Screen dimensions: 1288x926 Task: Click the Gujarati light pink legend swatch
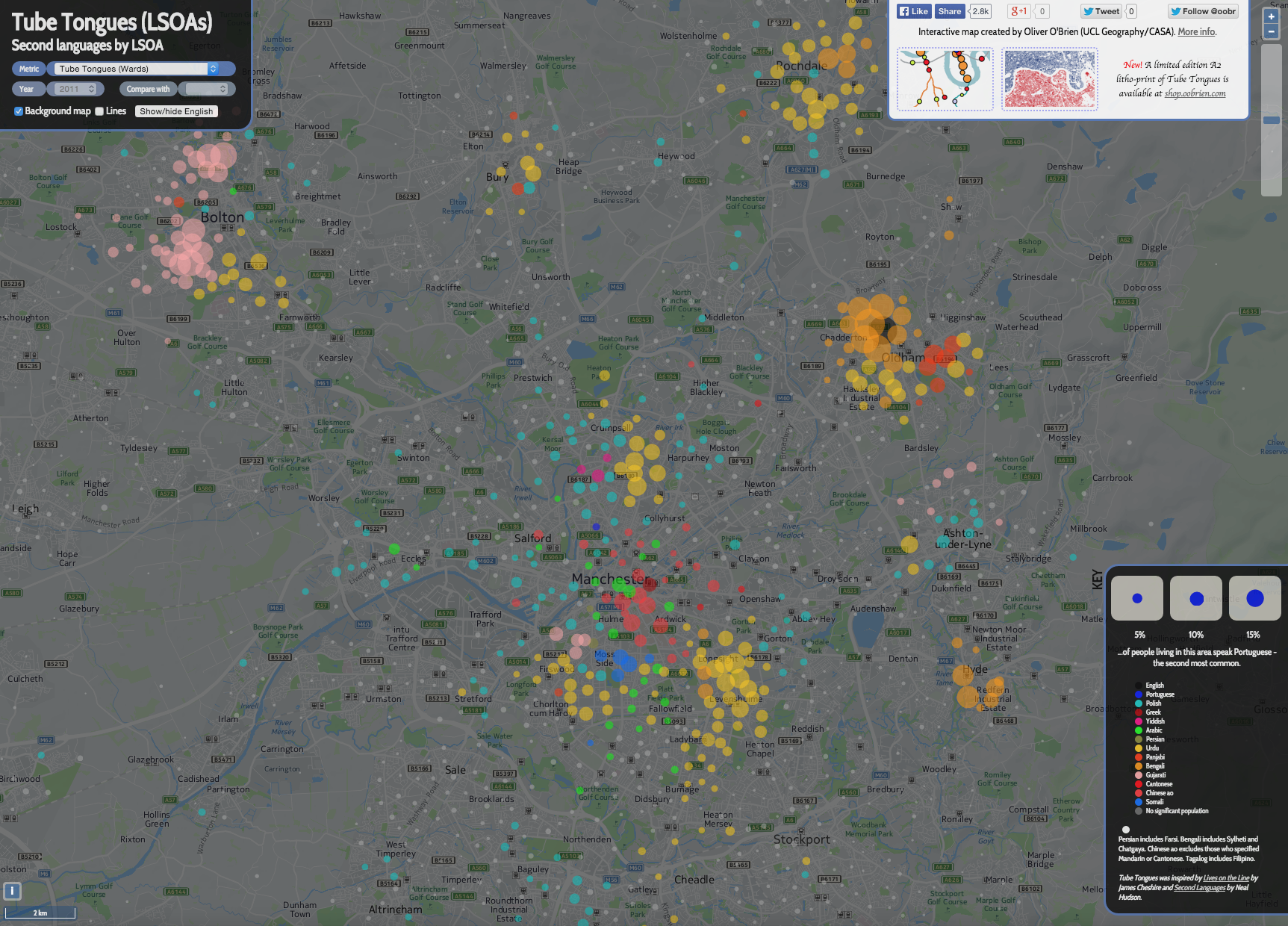pos(1139,775)
